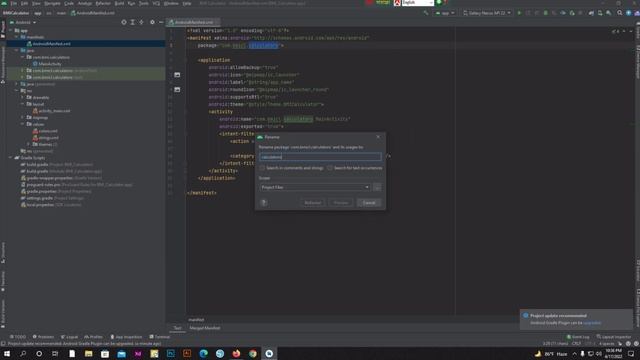Click the Refactor button in Rename dialog
The image size is (640, 360).
312,203
